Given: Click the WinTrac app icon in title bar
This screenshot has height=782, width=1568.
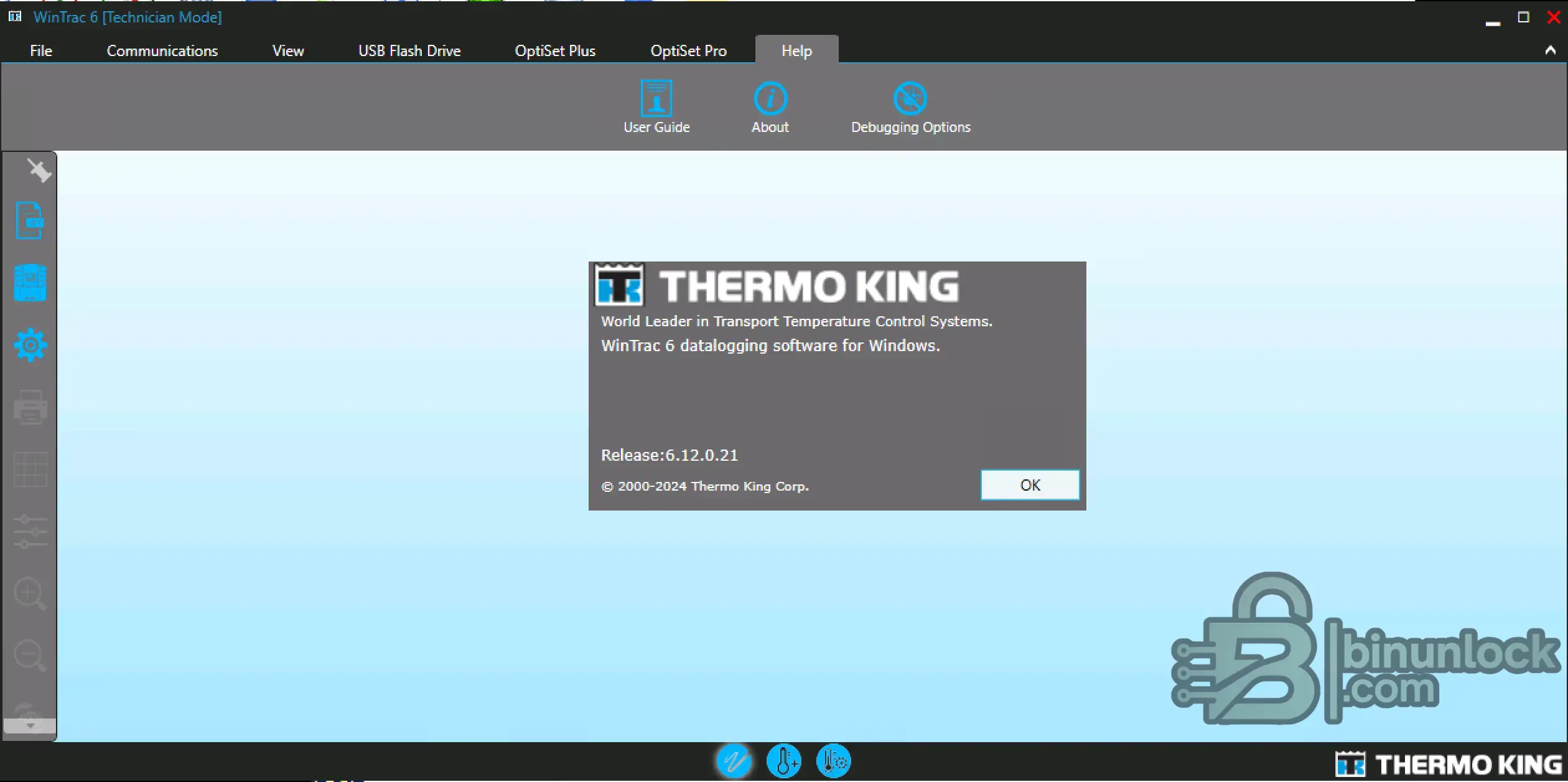Looking at the screenshot, I should click(x=15, y=17).
